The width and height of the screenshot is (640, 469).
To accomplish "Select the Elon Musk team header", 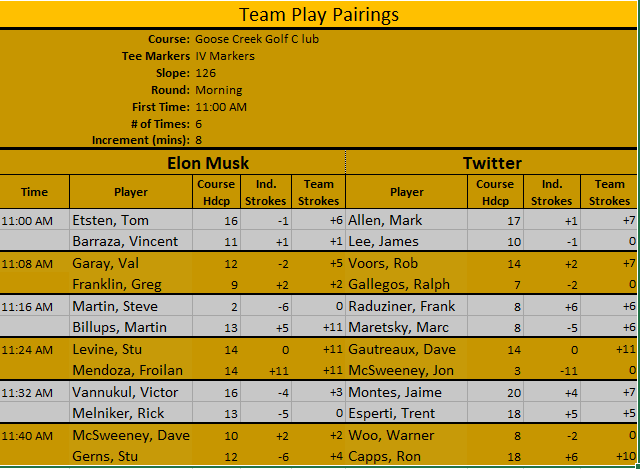I will click(207, 163).
